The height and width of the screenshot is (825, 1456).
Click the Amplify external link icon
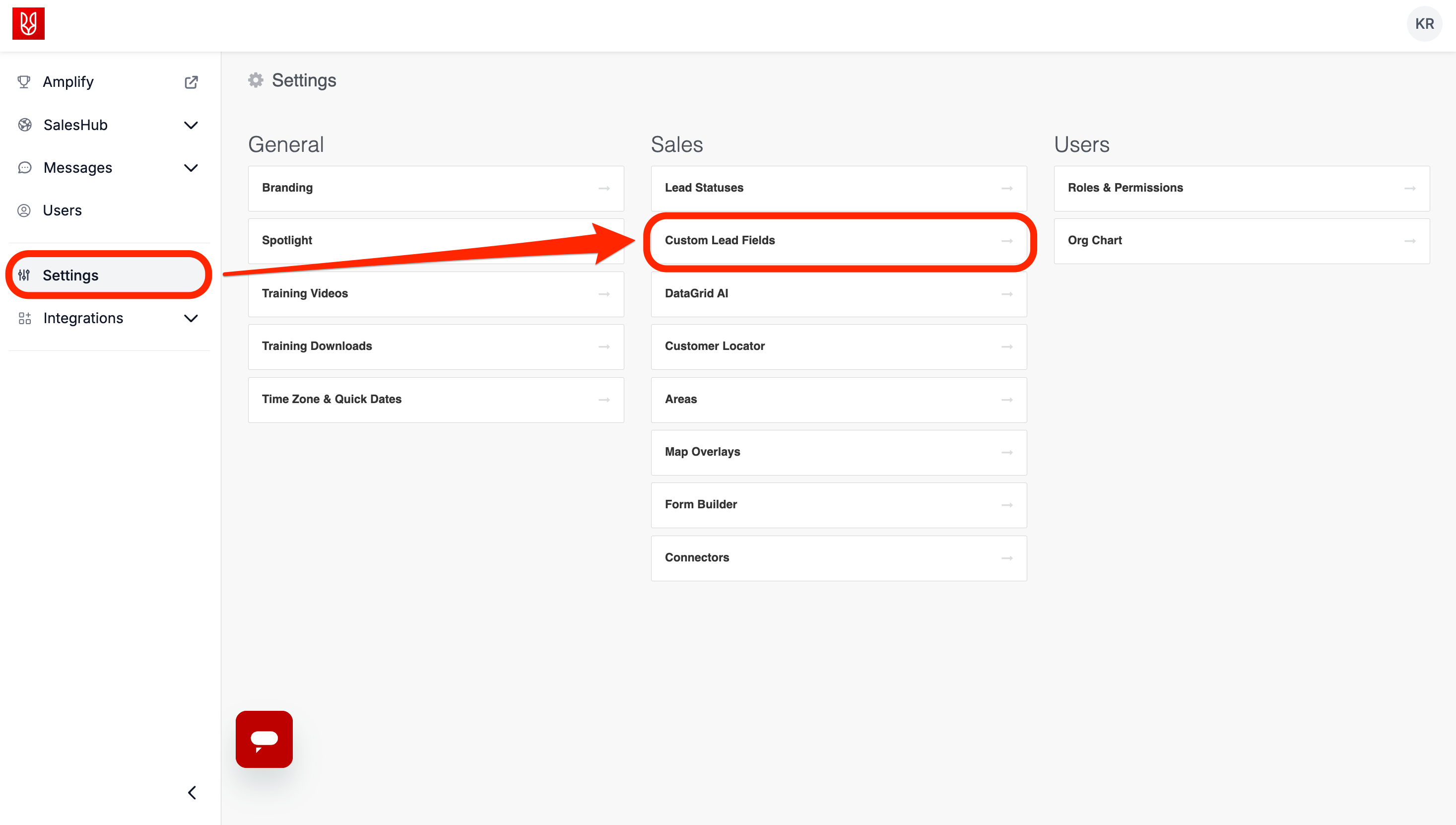coord(192,82)
